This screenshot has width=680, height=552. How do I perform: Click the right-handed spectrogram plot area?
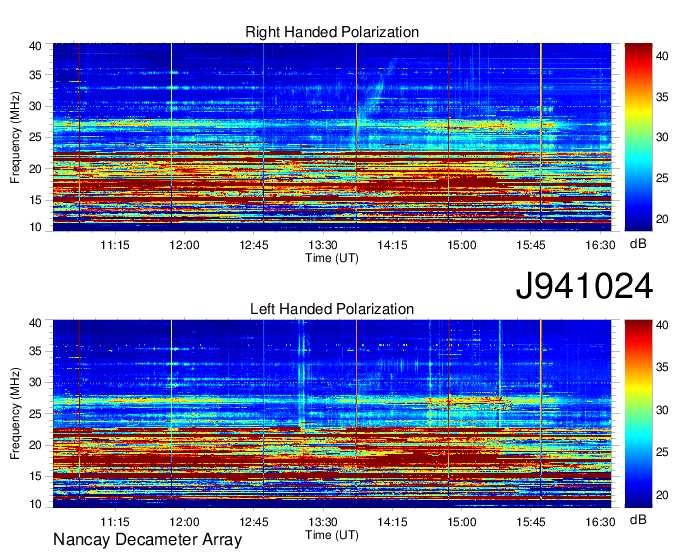click(332, 137)
